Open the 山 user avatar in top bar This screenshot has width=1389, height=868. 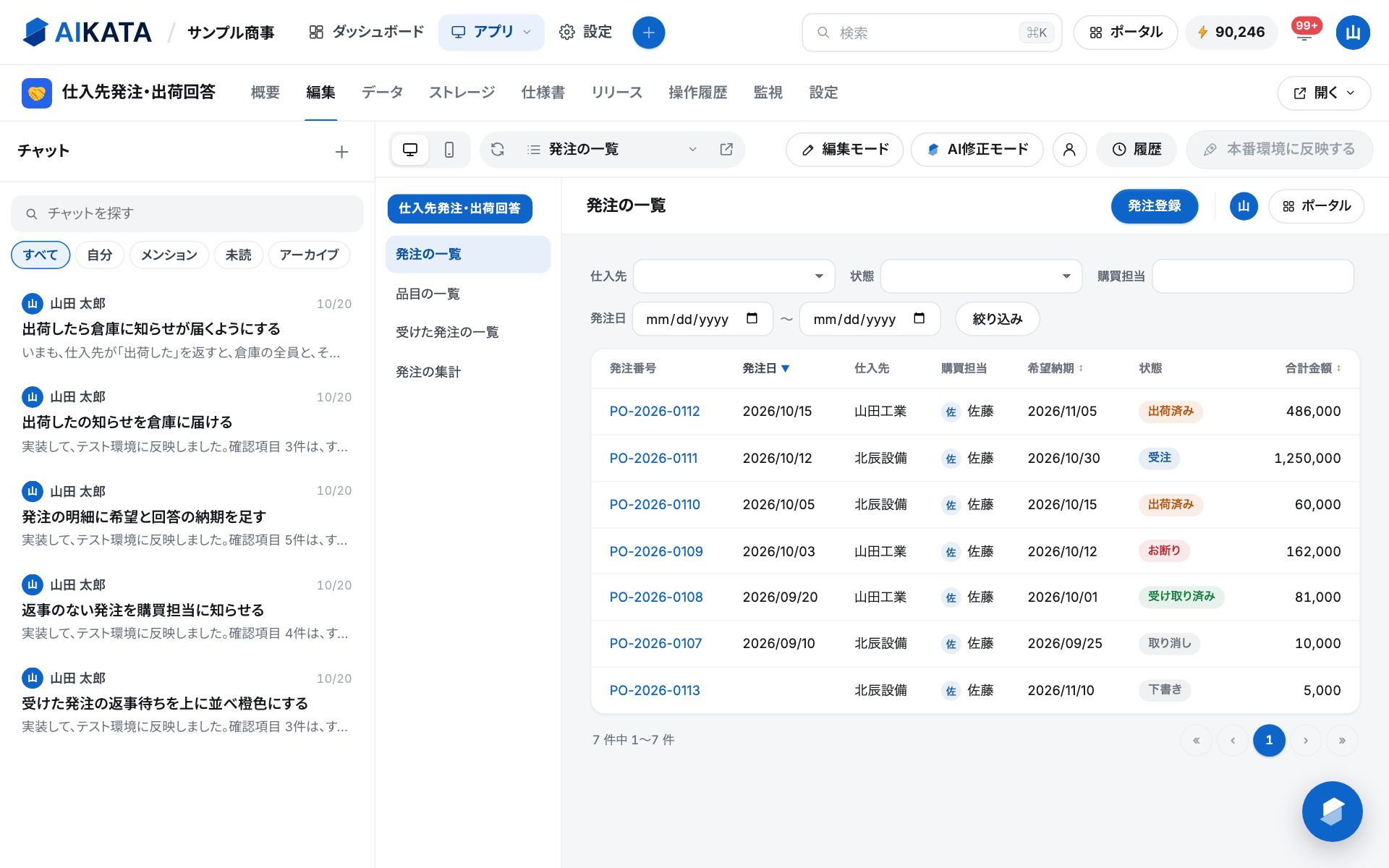click(x=1353, y=33)
